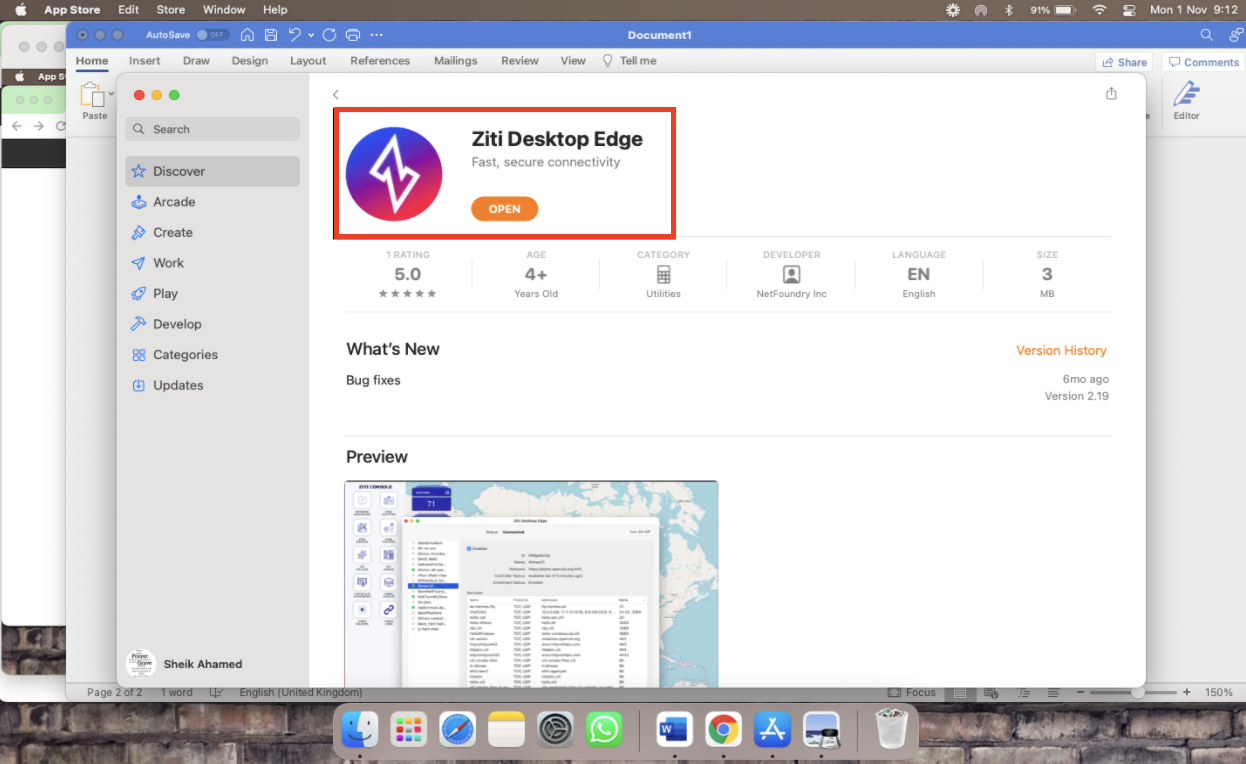Open the Window menu in menu bar

pos(224,9)
